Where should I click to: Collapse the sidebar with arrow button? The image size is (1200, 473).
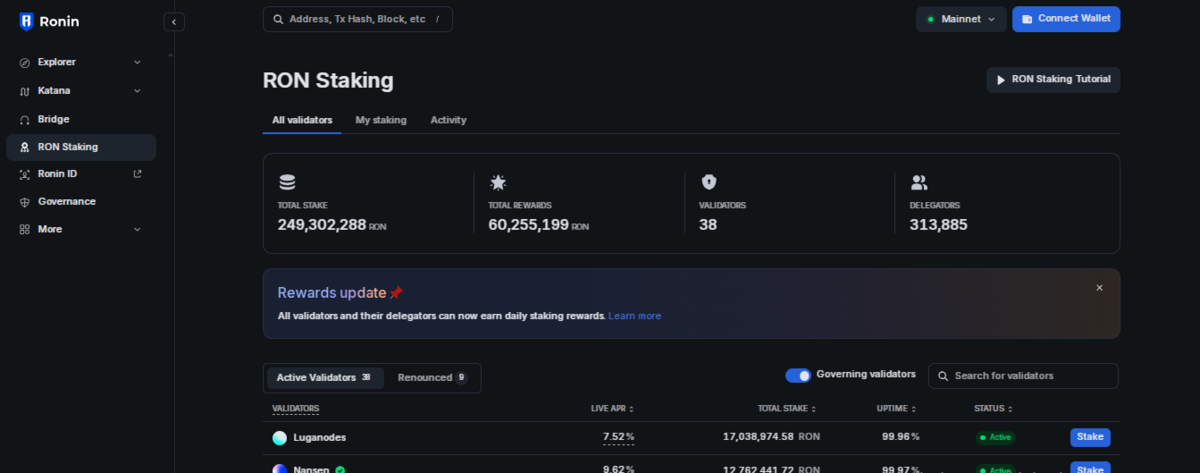(x=174, y=21)
